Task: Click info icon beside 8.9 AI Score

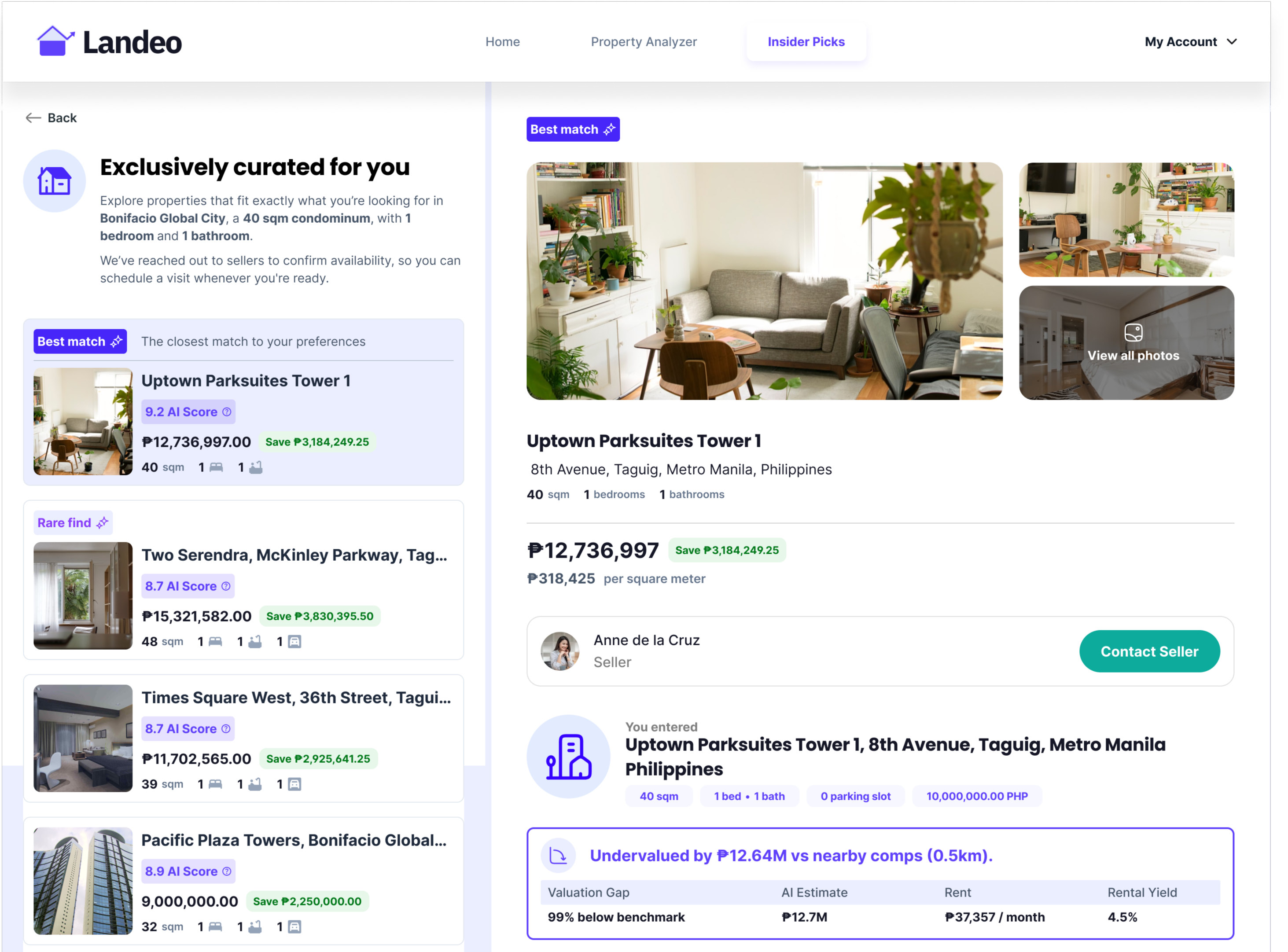Action: click(227, 871)
